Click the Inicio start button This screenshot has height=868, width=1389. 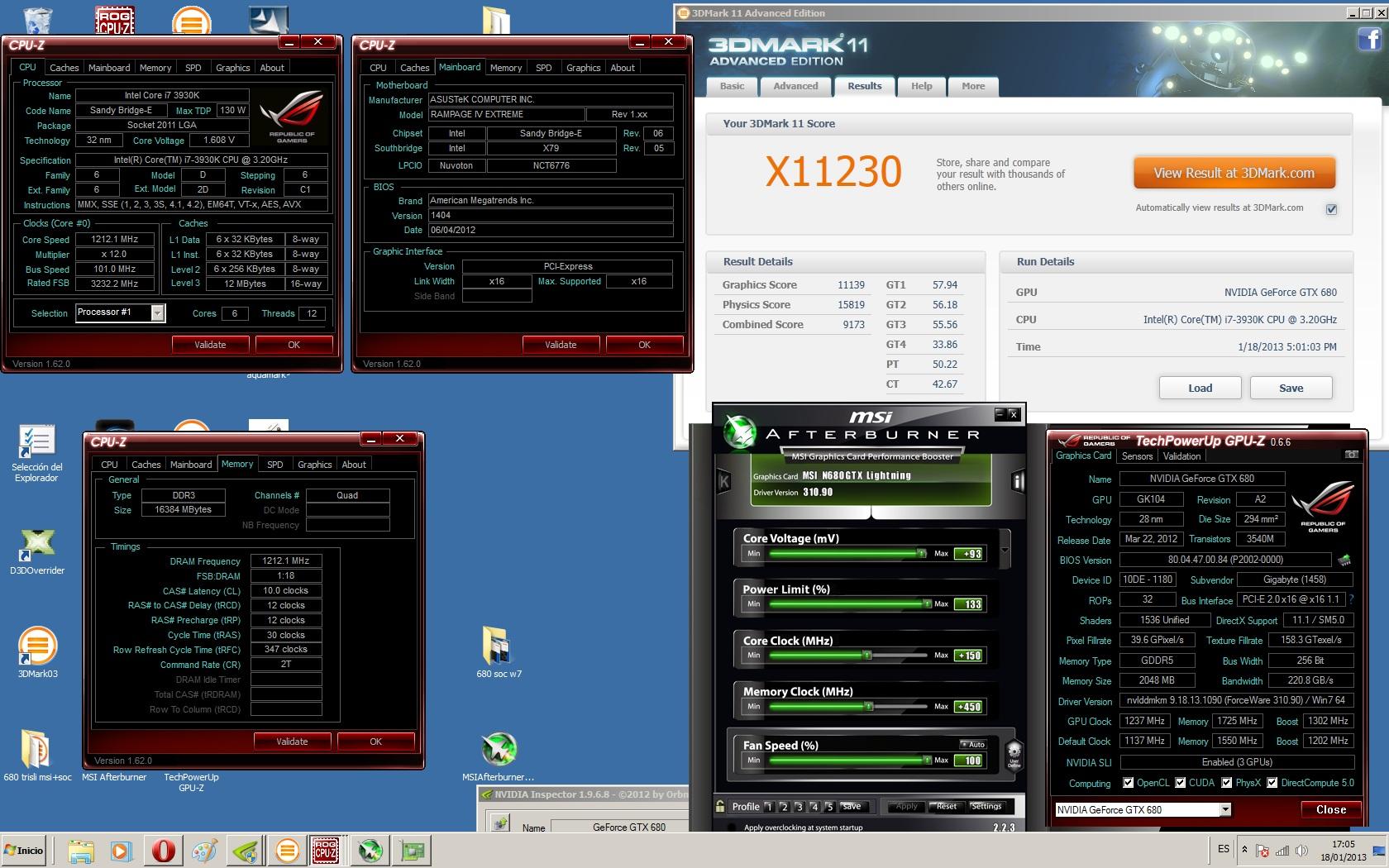25,850
